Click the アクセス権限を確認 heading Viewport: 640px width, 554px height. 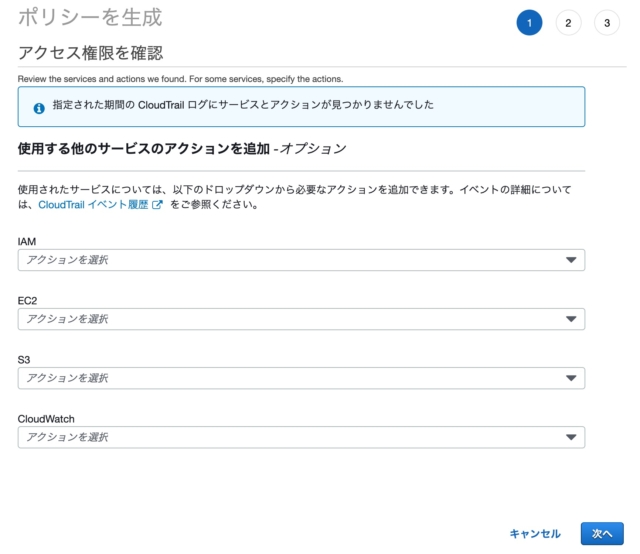tap(91, 53)
